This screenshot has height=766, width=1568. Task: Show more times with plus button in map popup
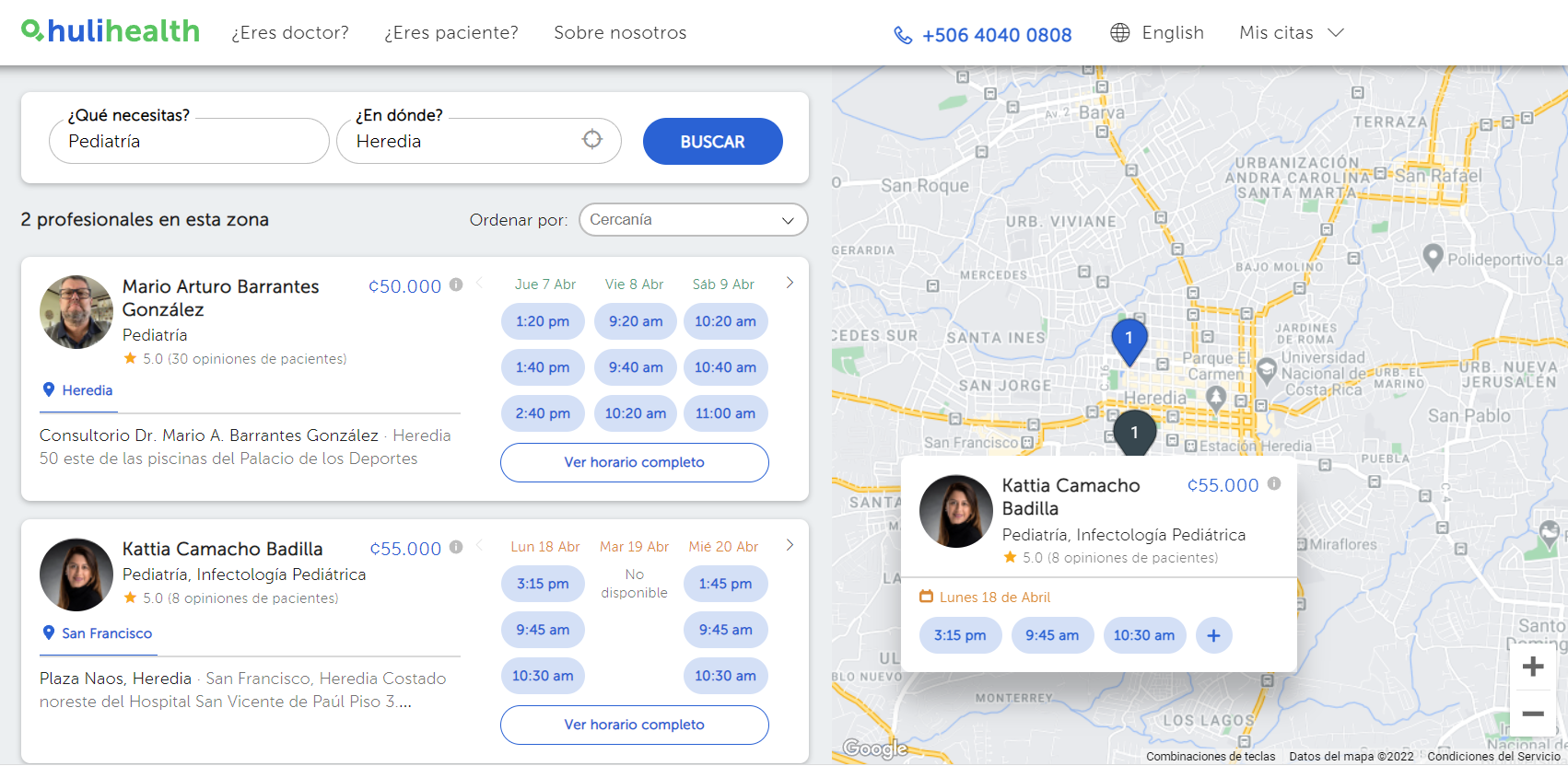(1213, 635)
